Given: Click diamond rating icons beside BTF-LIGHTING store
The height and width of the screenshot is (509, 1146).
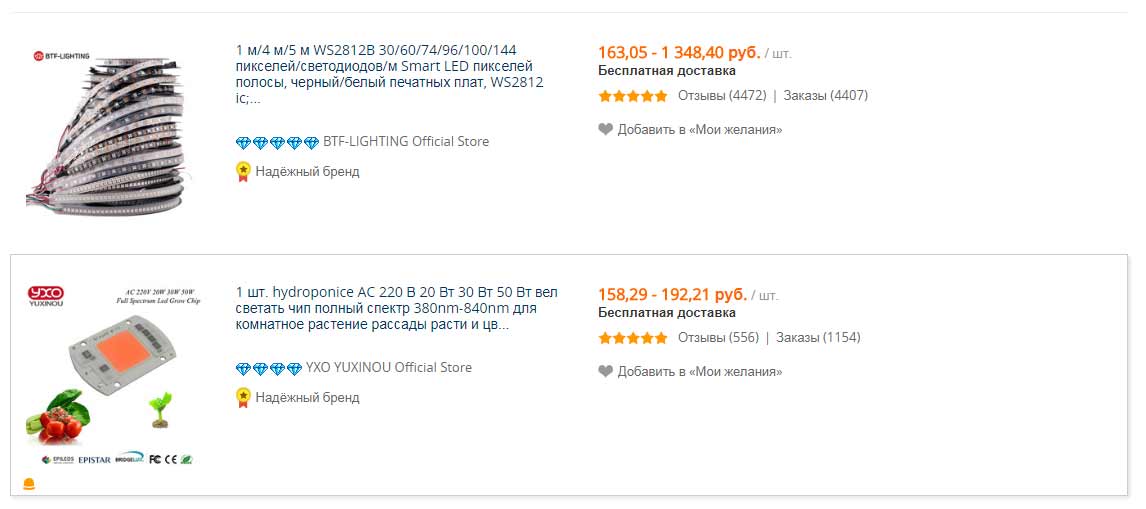Looking at the screenshot, I should pyautogui.click(x=278, y=143).
